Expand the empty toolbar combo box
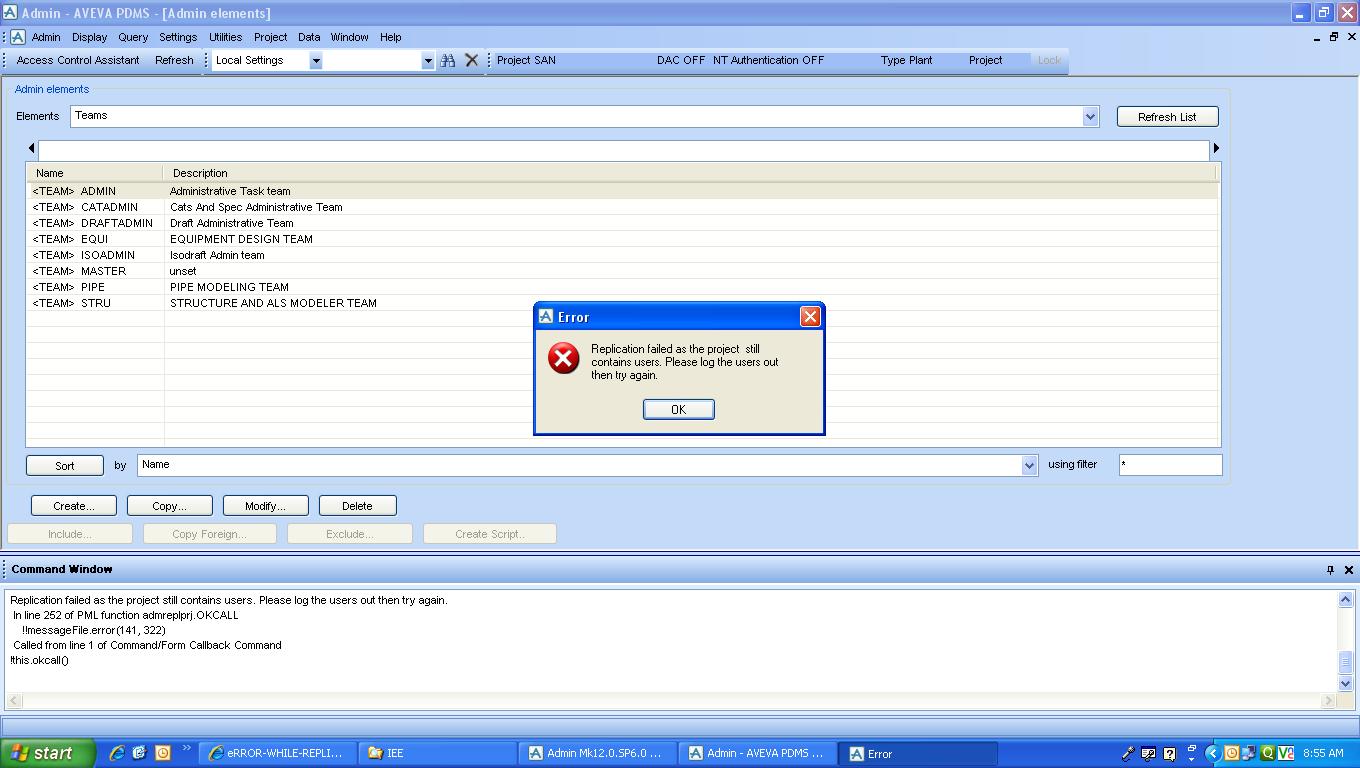The height and width of the screenshot is (768, 1360). click(427, 61)
